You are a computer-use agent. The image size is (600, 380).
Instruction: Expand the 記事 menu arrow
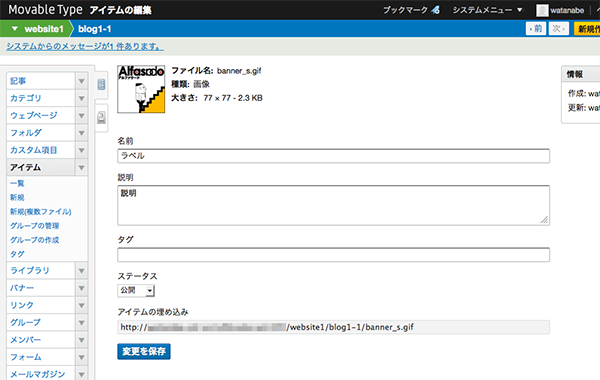(81, 81)
